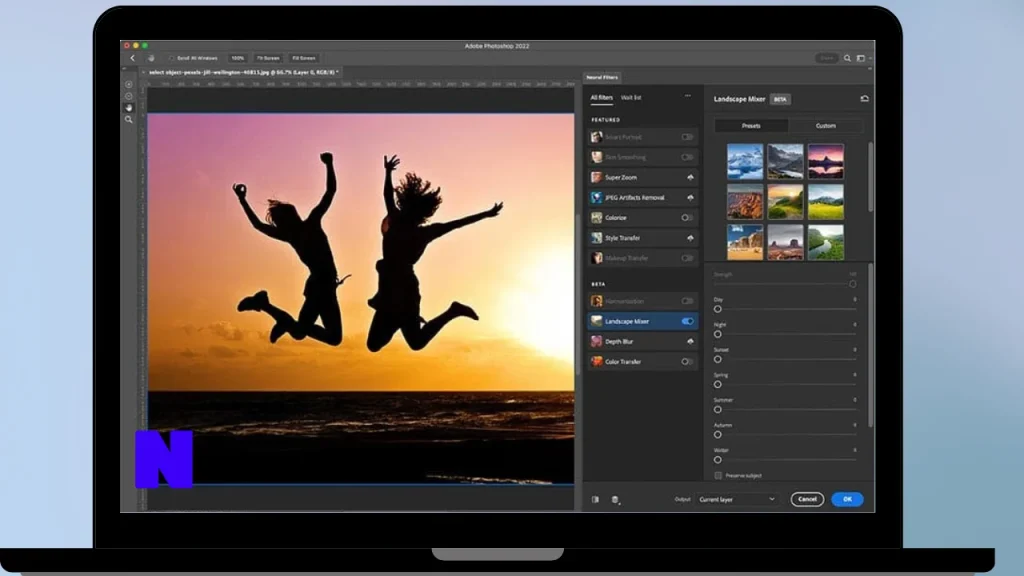Viewport: 1024px width, 576px height.
Task: Click the back arrow in options bar
Action: (133, 58)
